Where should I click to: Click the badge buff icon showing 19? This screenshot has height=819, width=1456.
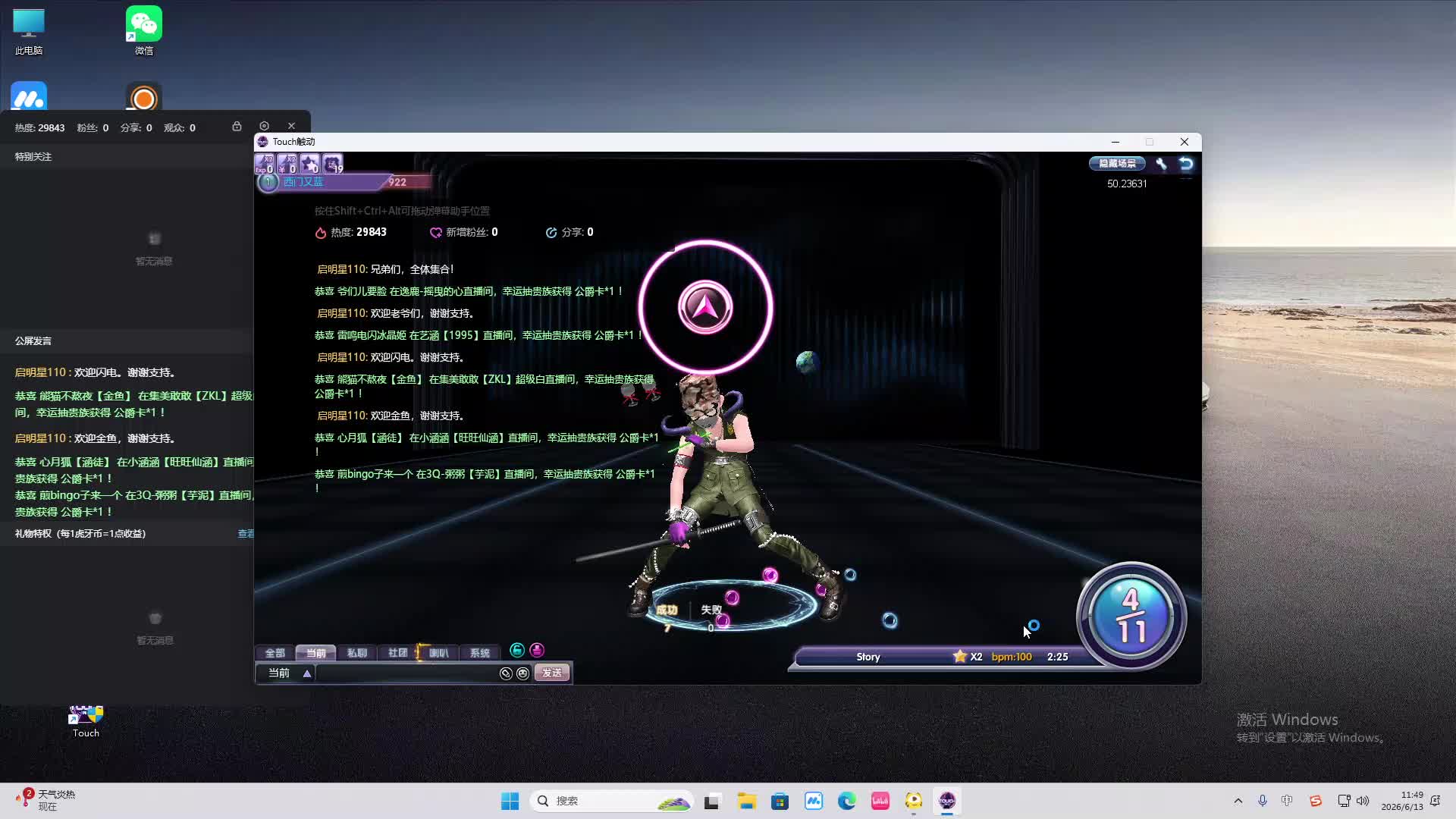tap(333, 164)
